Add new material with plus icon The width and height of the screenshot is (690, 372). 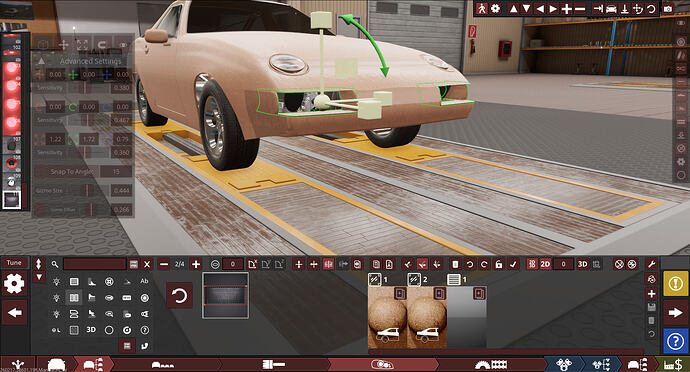click(x=652, y=294)
